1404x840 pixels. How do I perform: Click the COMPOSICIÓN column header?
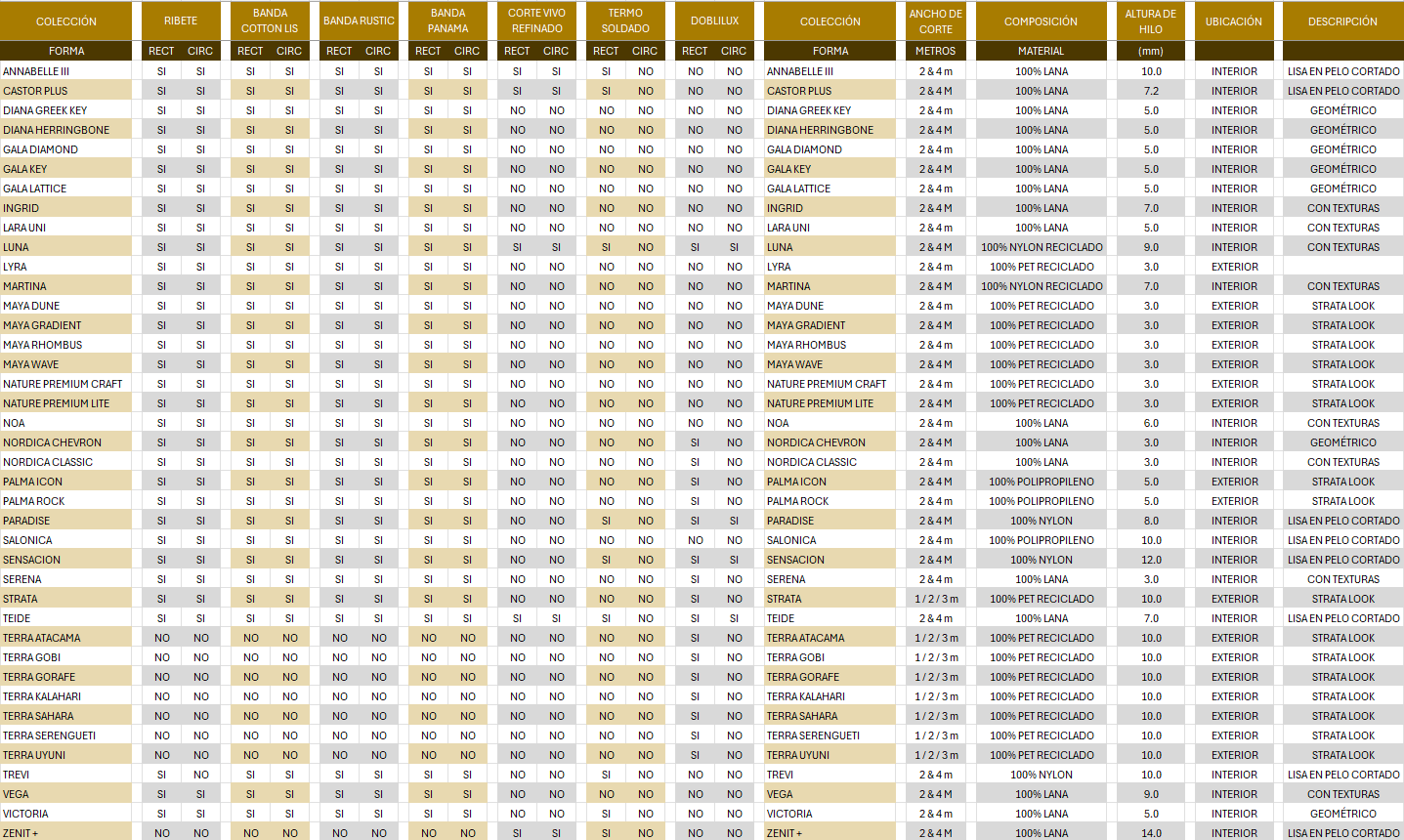[1041, 21]
